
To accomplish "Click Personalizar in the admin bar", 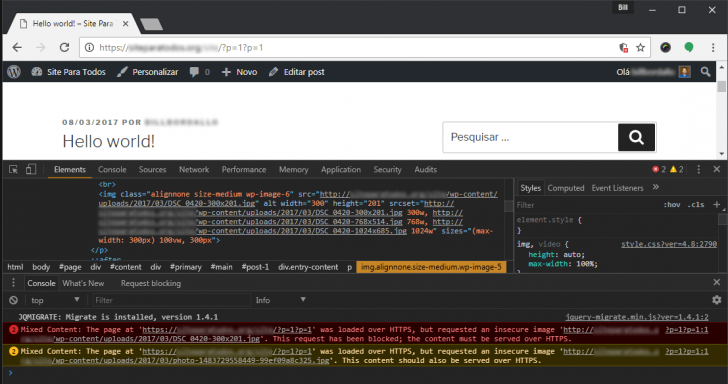I will [x=147, y=72].
